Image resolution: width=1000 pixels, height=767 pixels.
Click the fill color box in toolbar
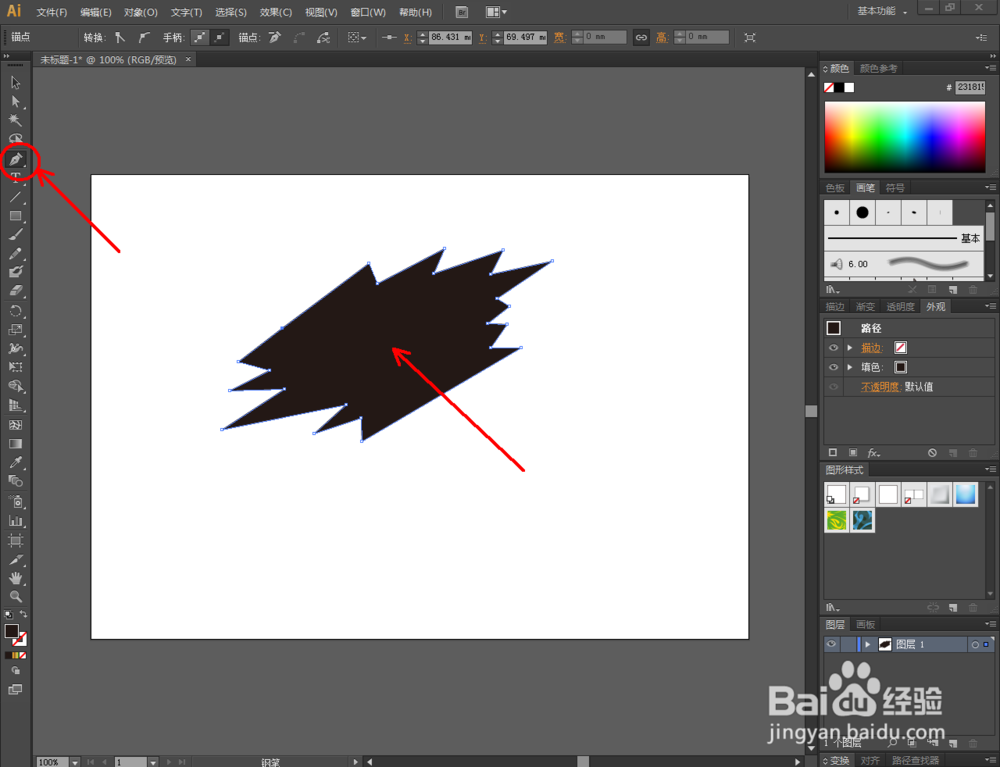tap(11, 631)
